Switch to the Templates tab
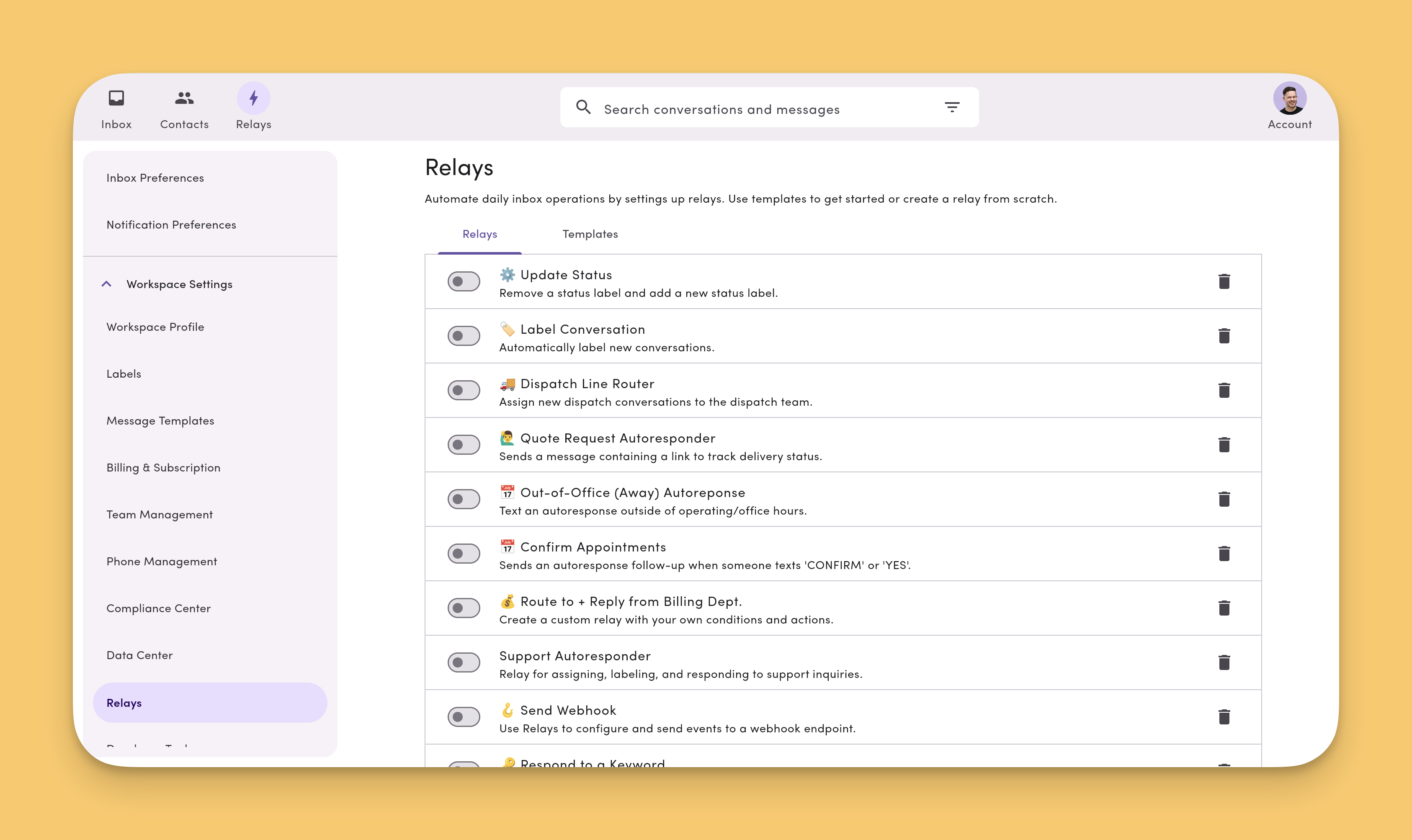 click(x=590, y=233)
